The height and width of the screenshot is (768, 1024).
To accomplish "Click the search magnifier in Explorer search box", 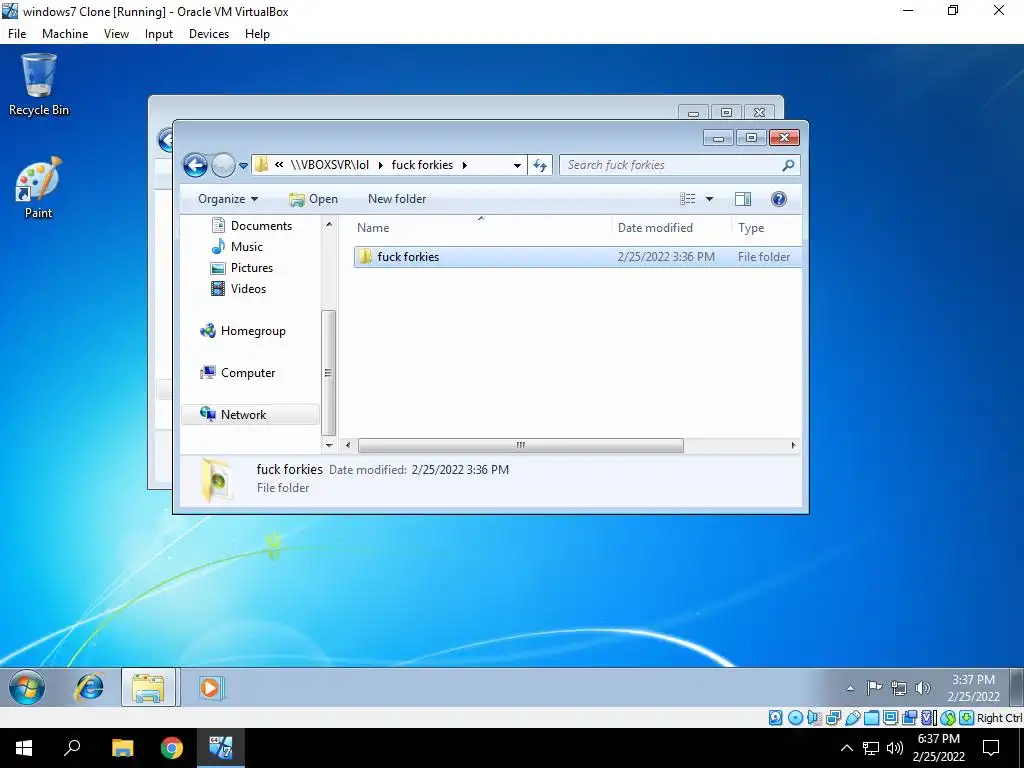I will [788, 165].
